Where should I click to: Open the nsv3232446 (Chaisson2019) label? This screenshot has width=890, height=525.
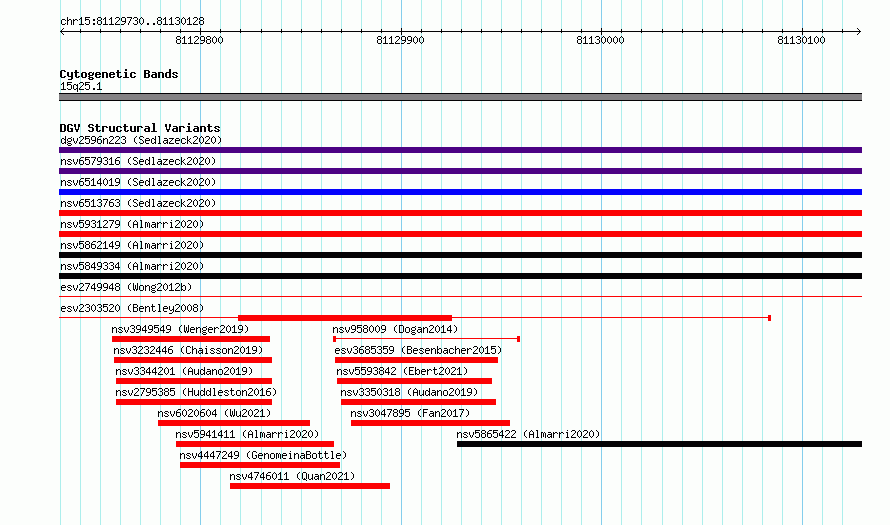188,350
